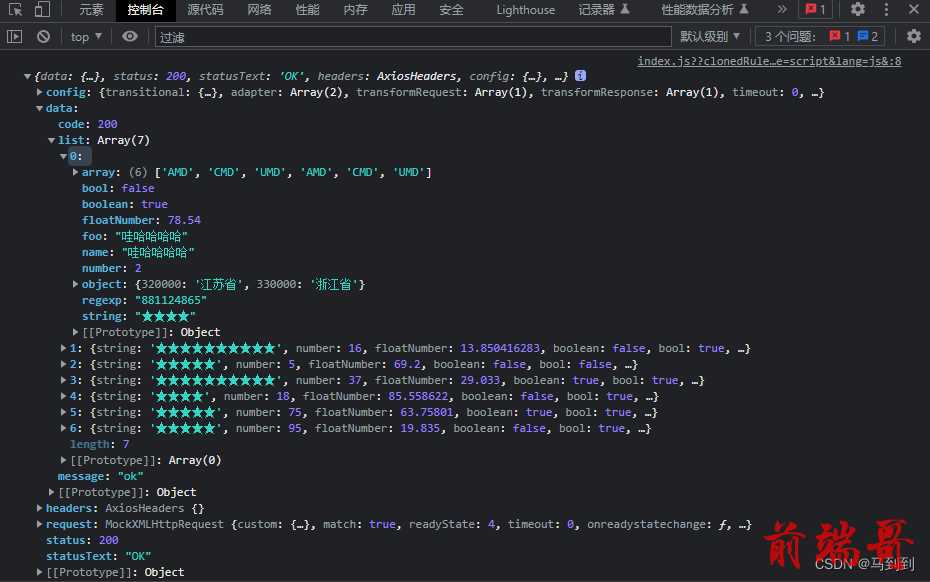The image size is (930, 582).
Task: Collapse list item 0
Action: (x=63, y=156)
